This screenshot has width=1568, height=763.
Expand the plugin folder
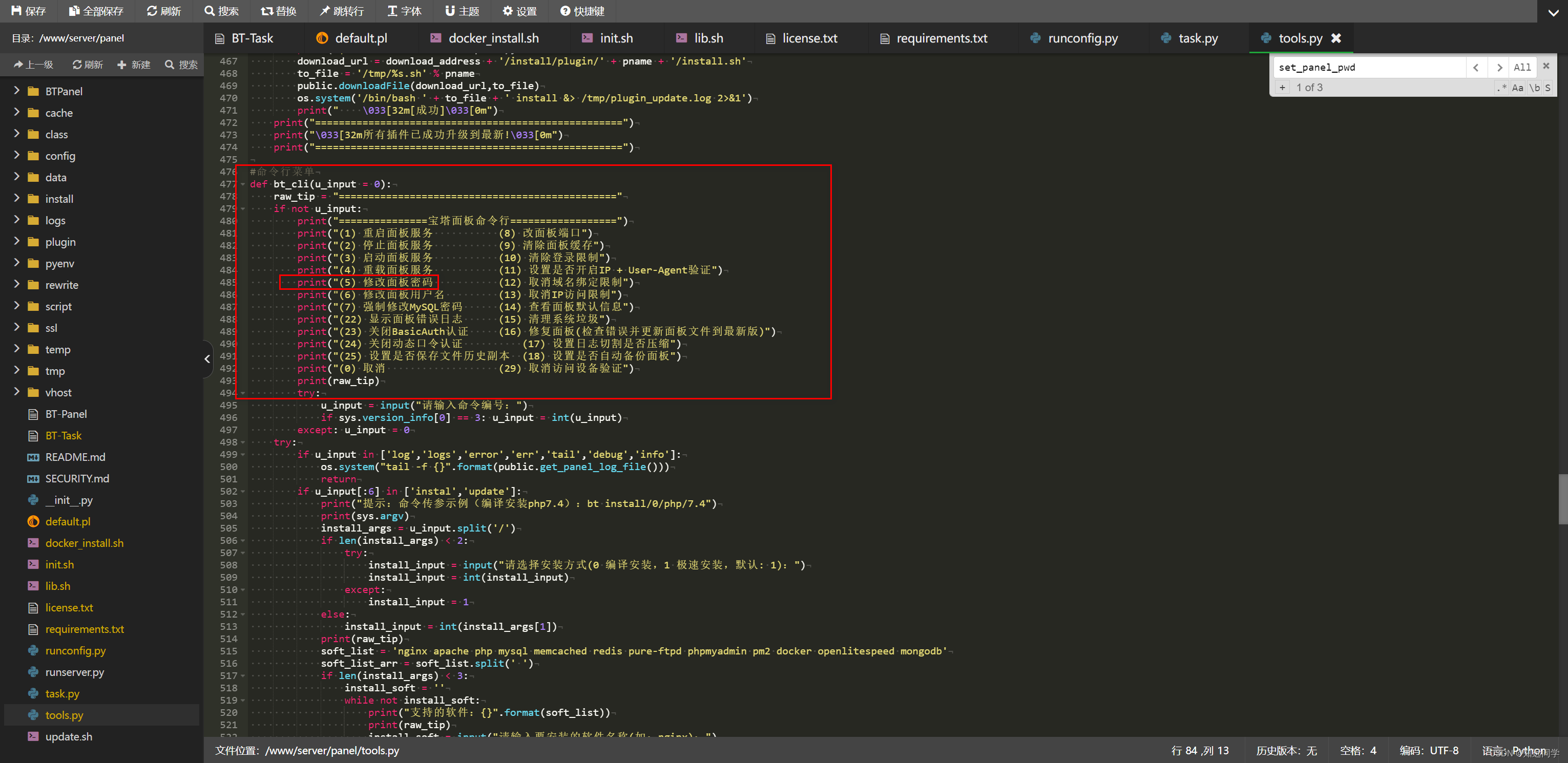(17, 242)
